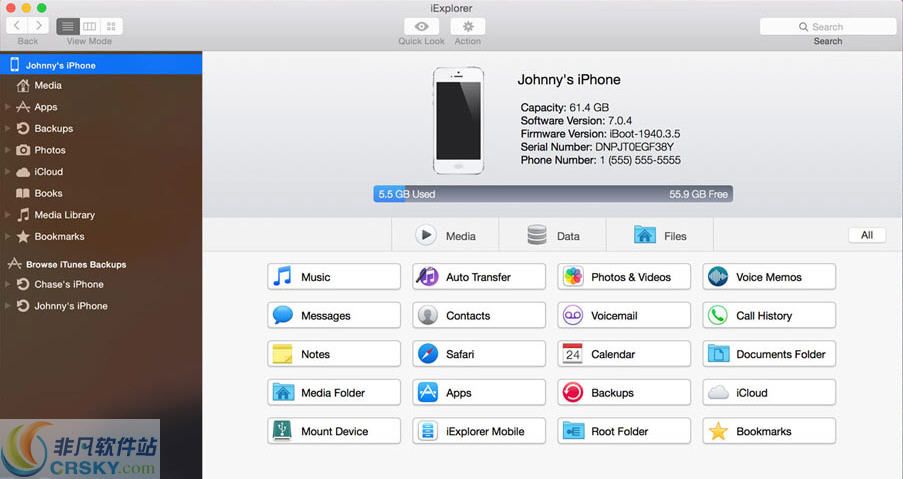Open Voicemail
Viewport: 903px width, 479px height.
(x=624, y=315)
